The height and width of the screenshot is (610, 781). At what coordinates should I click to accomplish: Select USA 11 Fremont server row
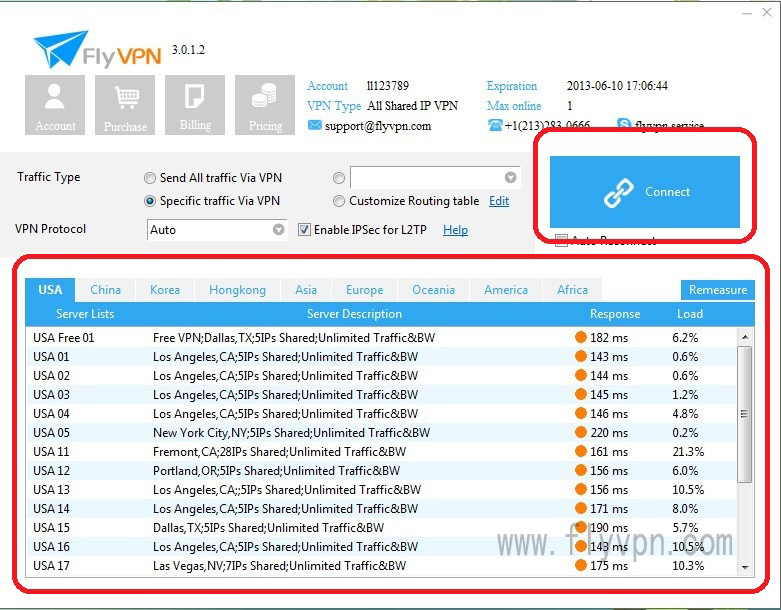tap(381, 451)
